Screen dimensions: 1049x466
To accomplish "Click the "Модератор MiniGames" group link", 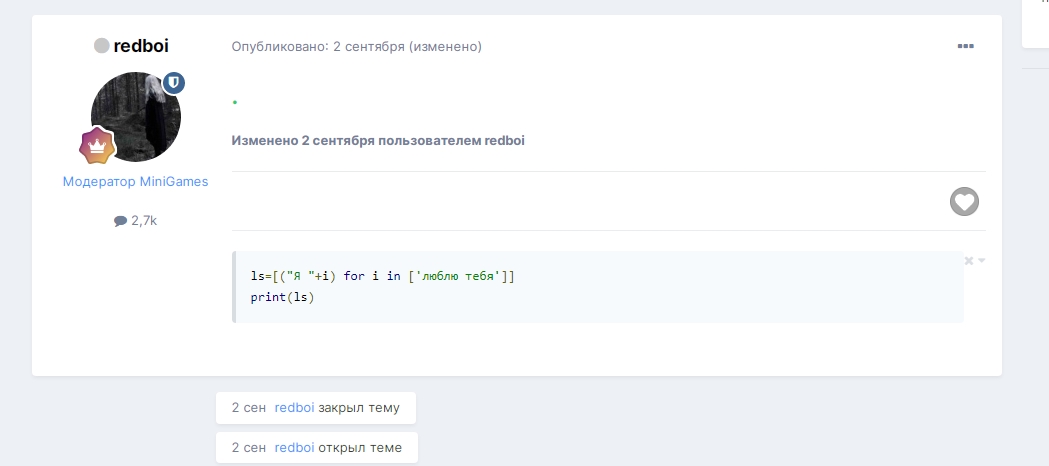I will 135,182.
